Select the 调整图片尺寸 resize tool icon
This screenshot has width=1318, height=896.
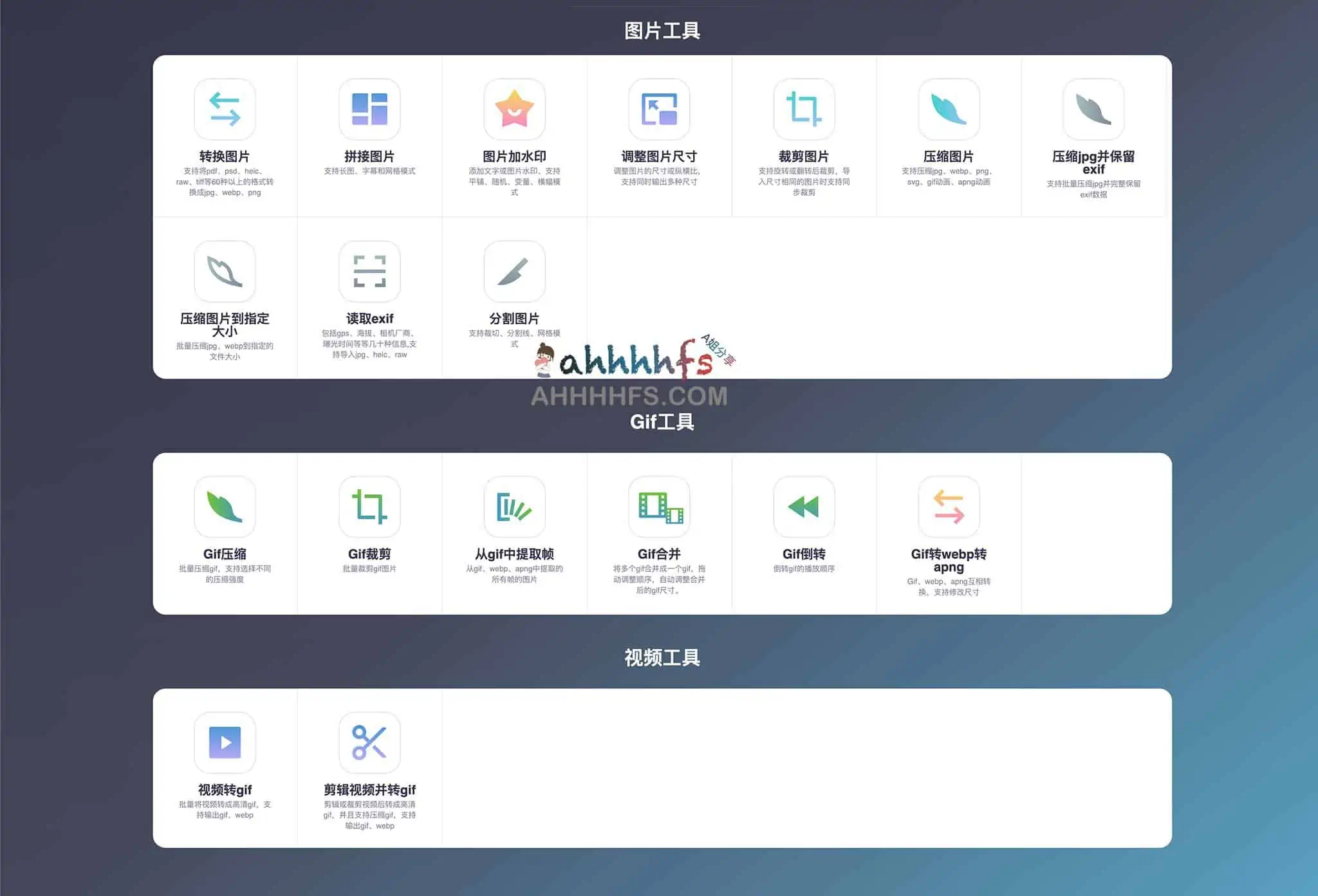pyautogui.click(x=659, y=109)
